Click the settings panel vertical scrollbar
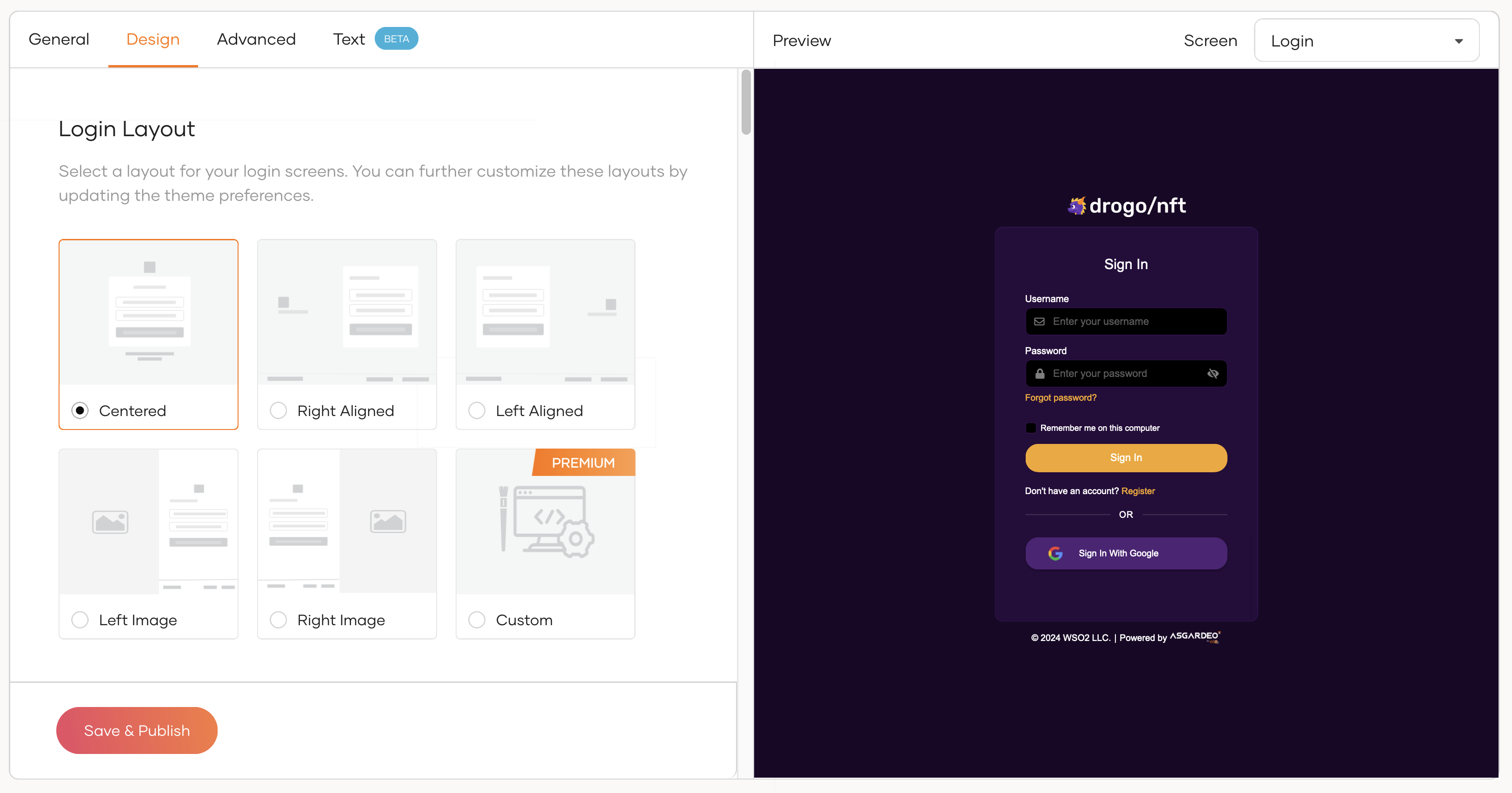The width and height of the screenshot is (1512, 793). click(745, 103)
